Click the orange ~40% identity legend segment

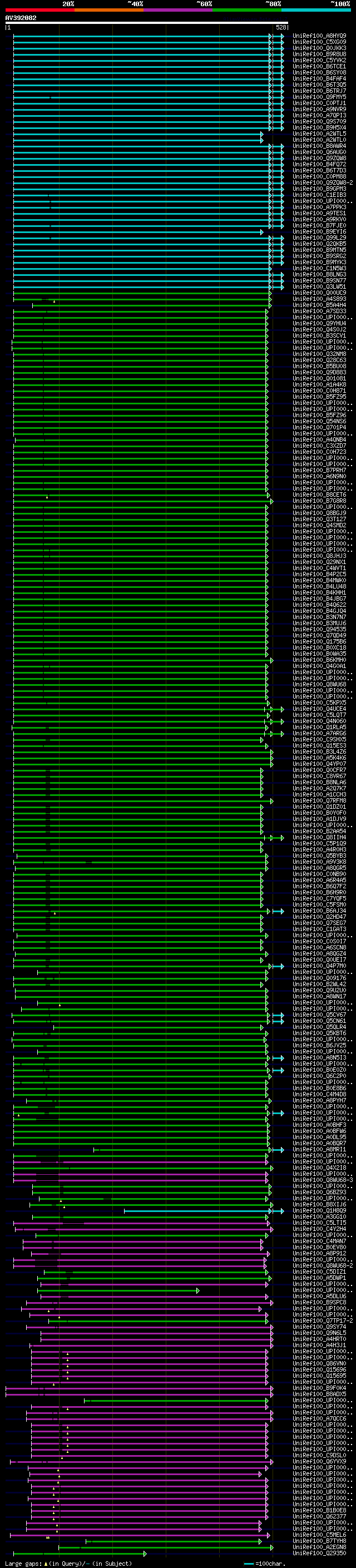point(109,10)
